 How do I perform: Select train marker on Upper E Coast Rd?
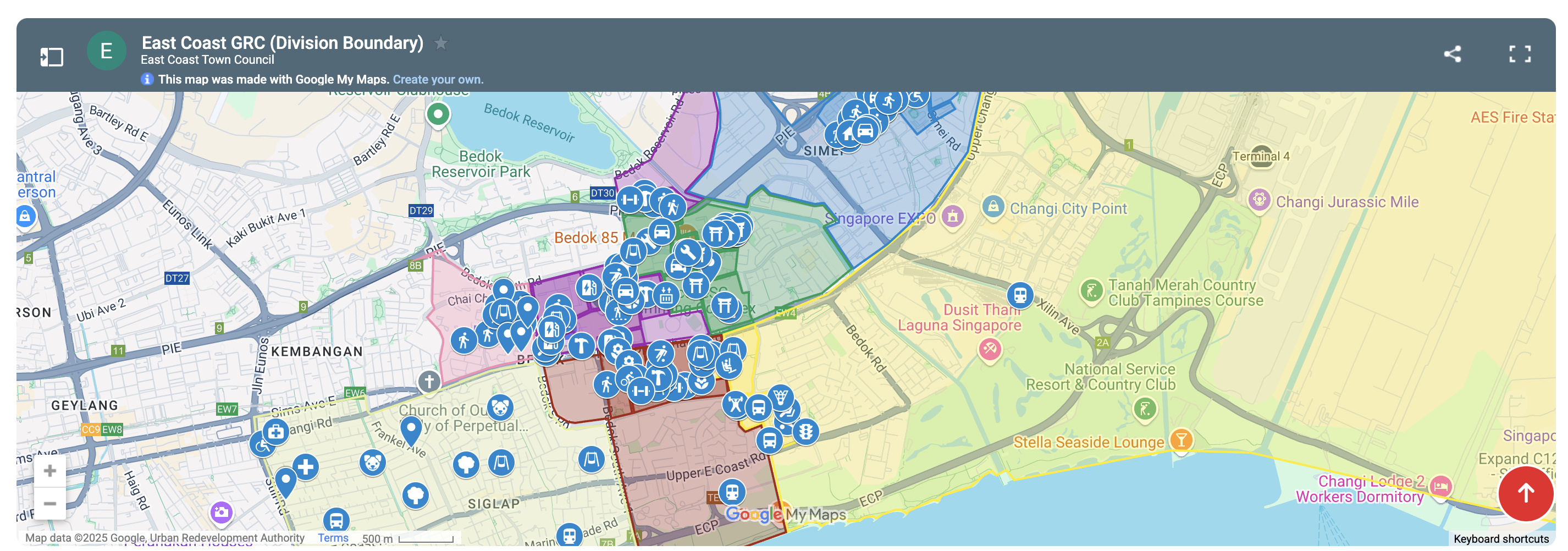(x=732, y=492)
